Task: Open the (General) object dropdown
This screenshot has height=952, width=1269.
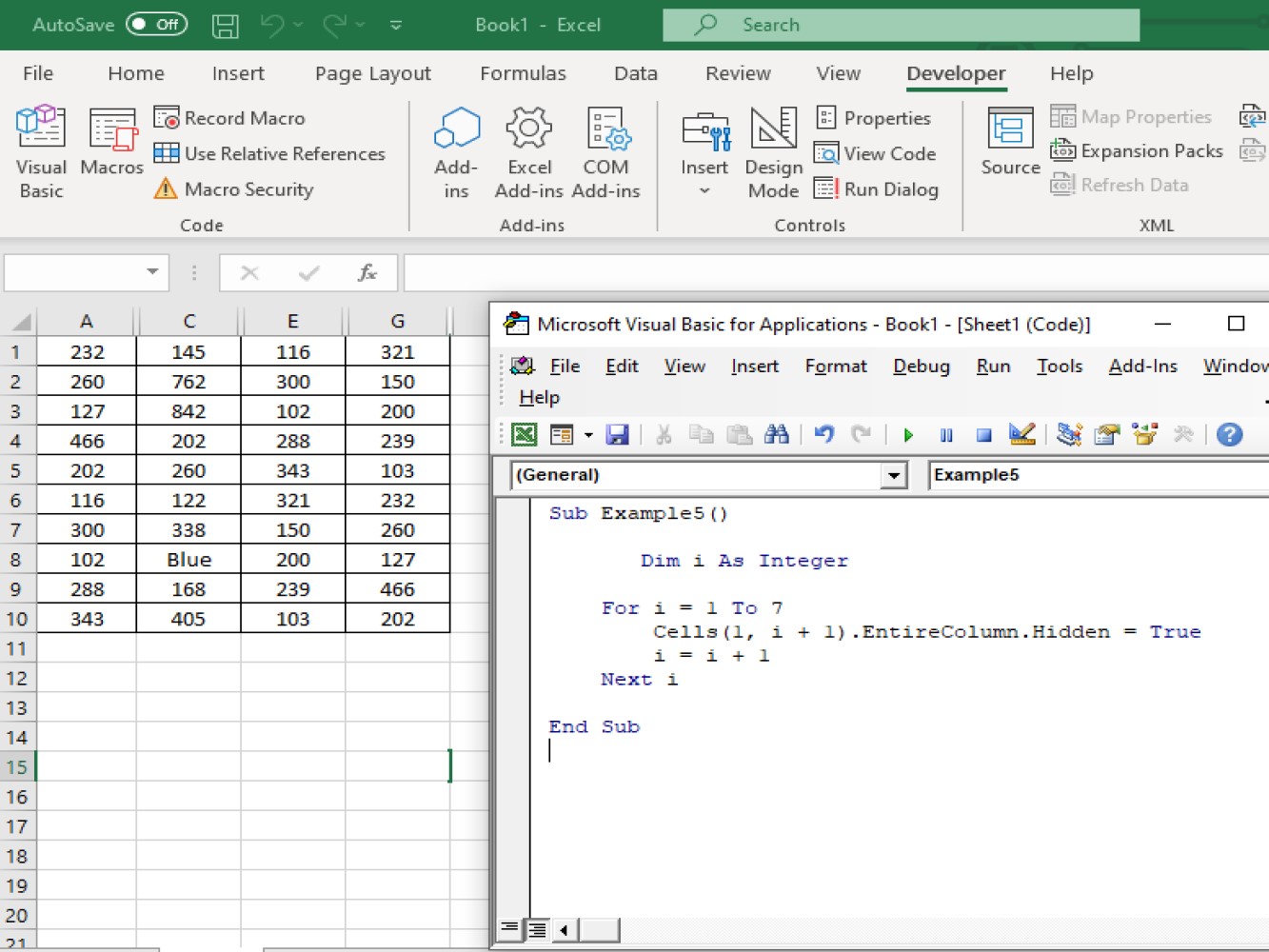Action: click(893, 475)
